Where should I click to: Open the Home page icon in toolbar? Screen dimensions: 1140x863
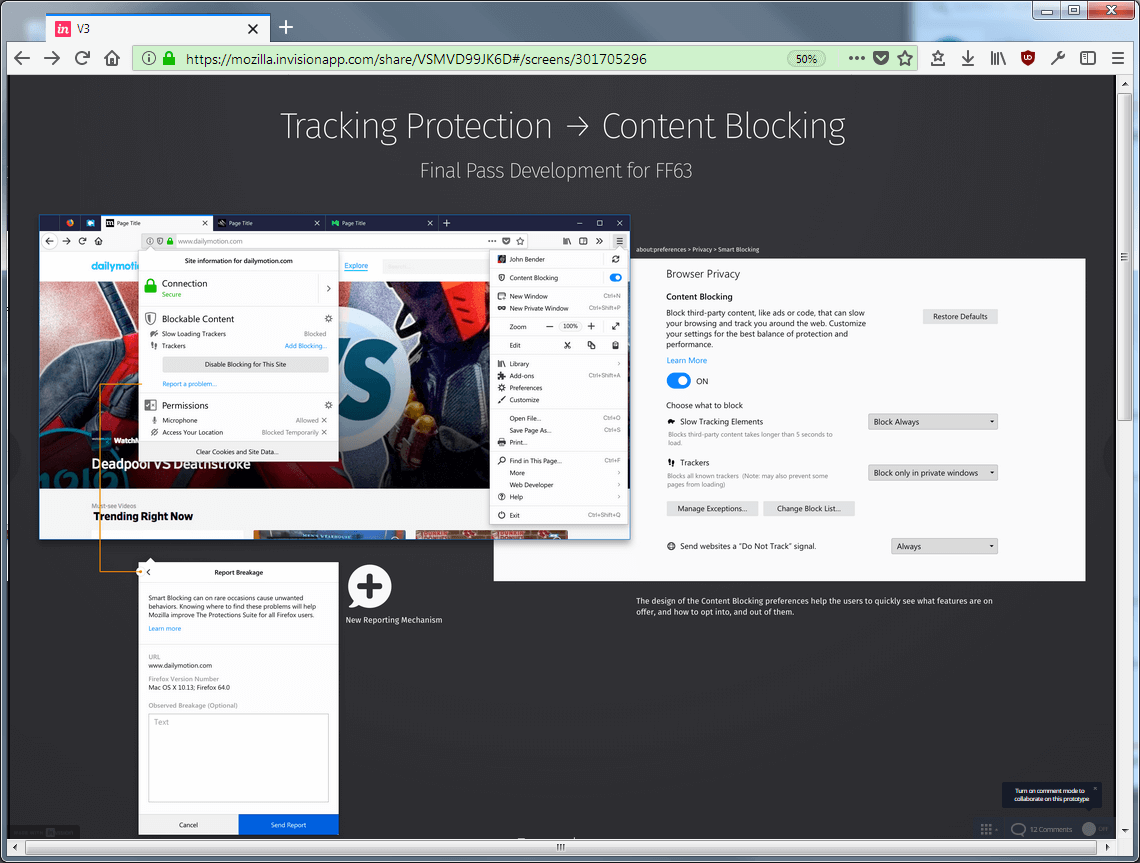[x=111, y=58]
